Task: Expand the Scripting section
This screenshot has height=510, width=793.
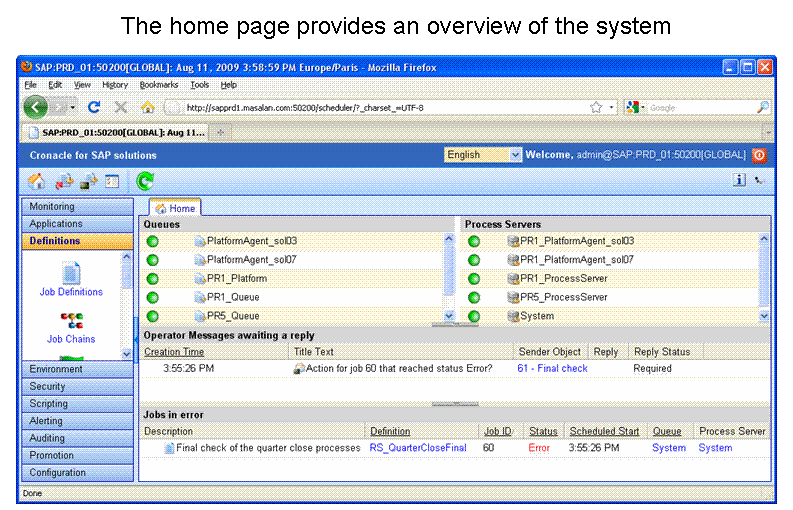Action: pyautogui.click(x=77, y=404)
